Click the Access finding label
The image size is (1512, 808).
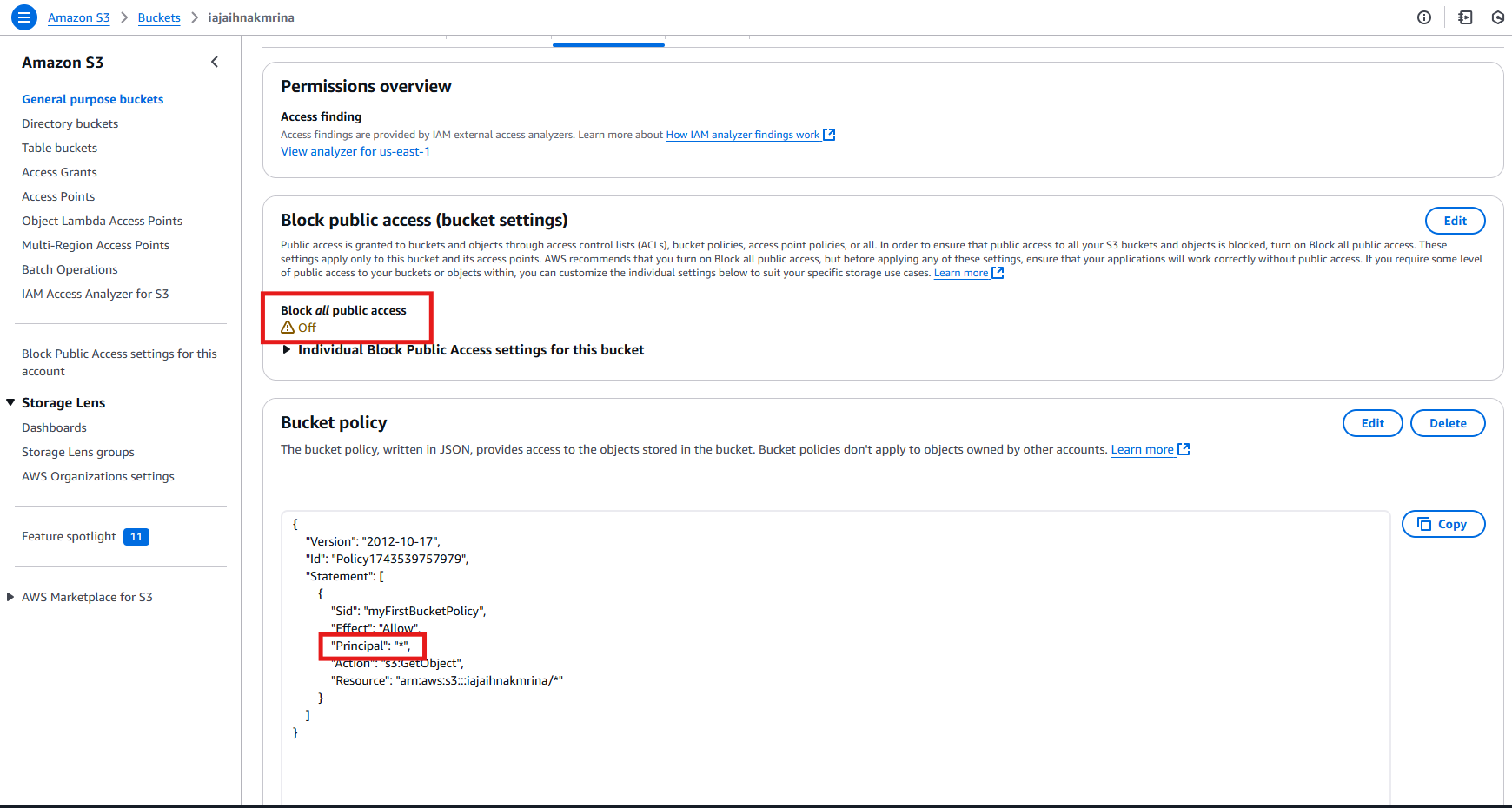[x=321, y=116]
